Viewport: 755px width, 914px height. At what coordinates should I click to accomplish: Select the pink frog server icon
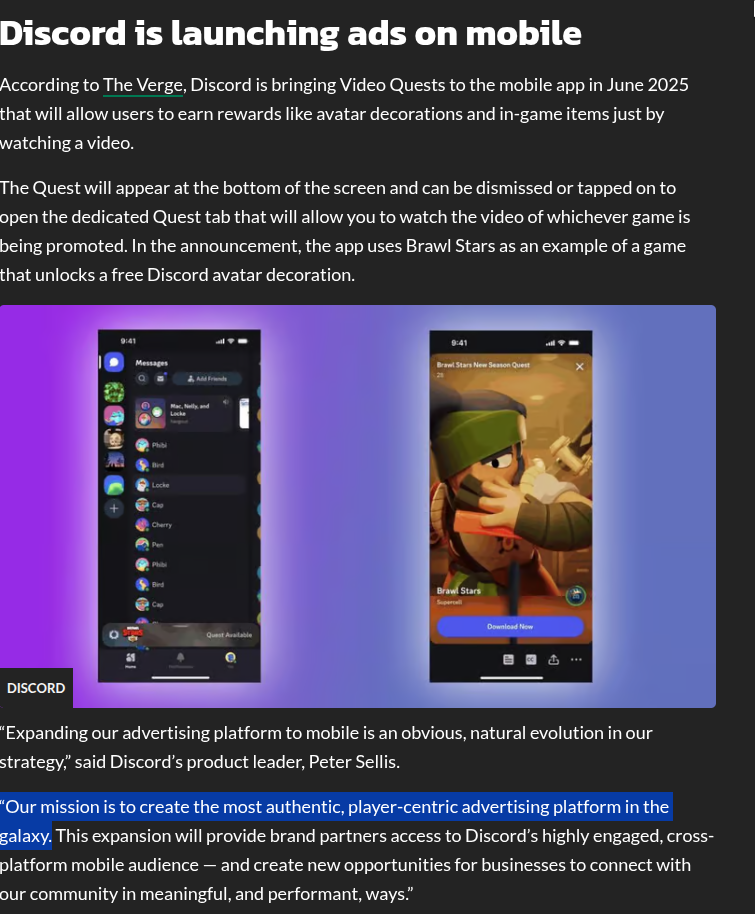114,415
